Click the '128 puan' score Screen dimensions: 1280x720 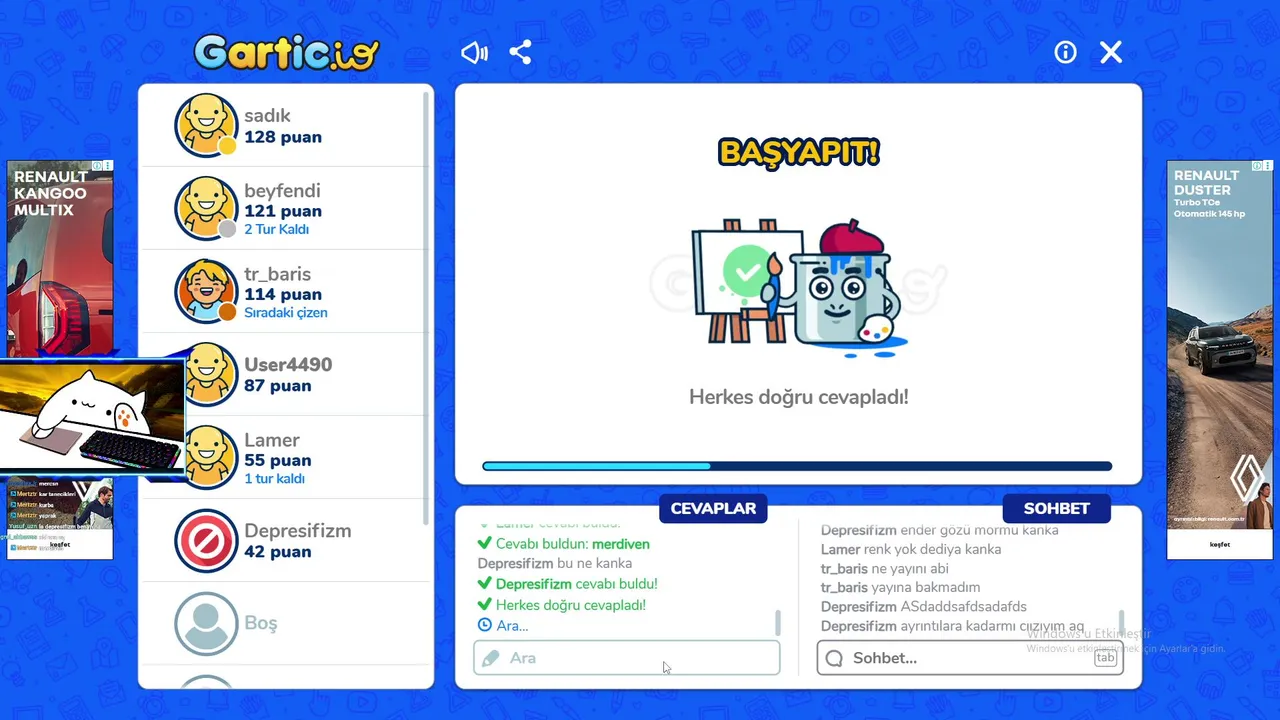click(283, 137)
